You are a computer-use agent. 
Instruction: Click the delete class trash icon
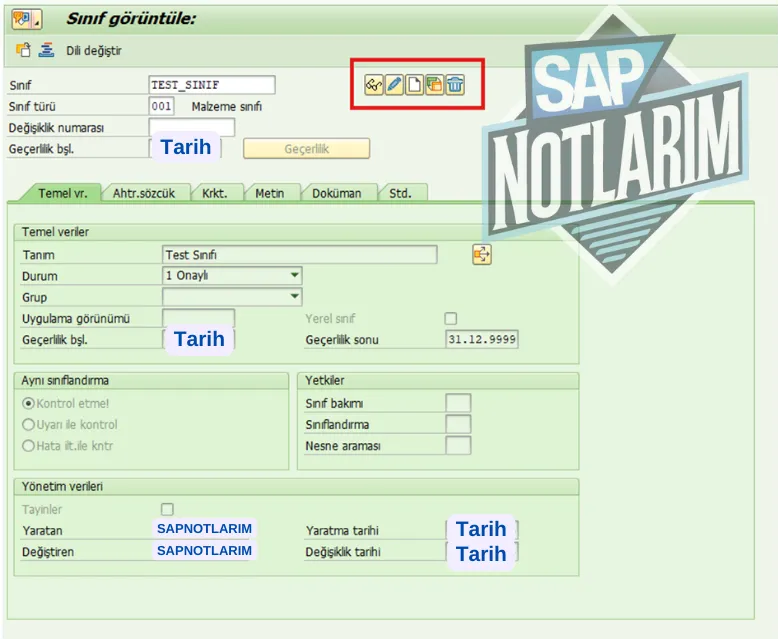click(455, 85)
